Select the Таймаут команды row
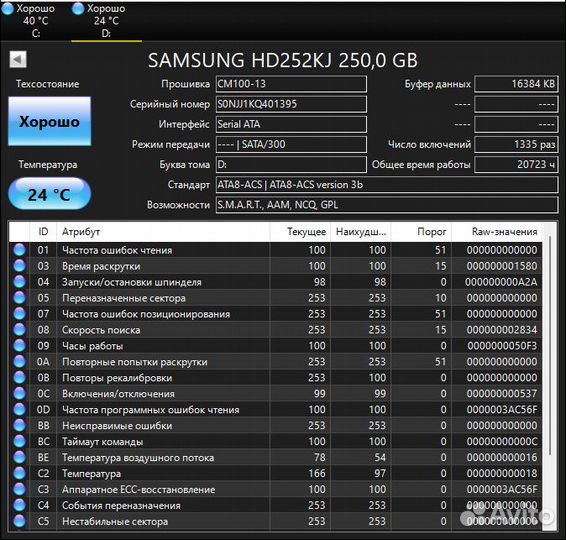566x540 pixels. [276, 441]
